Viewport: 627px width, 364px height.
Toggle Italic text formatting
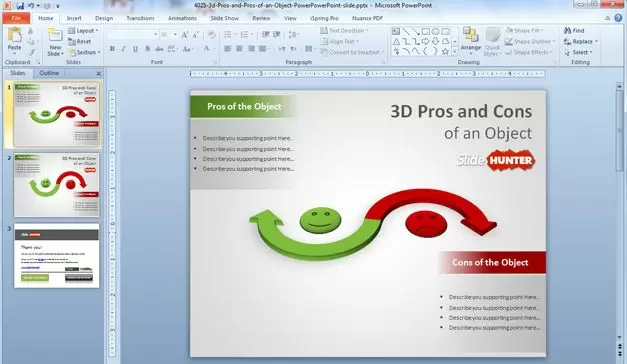[x=124, y=49]
